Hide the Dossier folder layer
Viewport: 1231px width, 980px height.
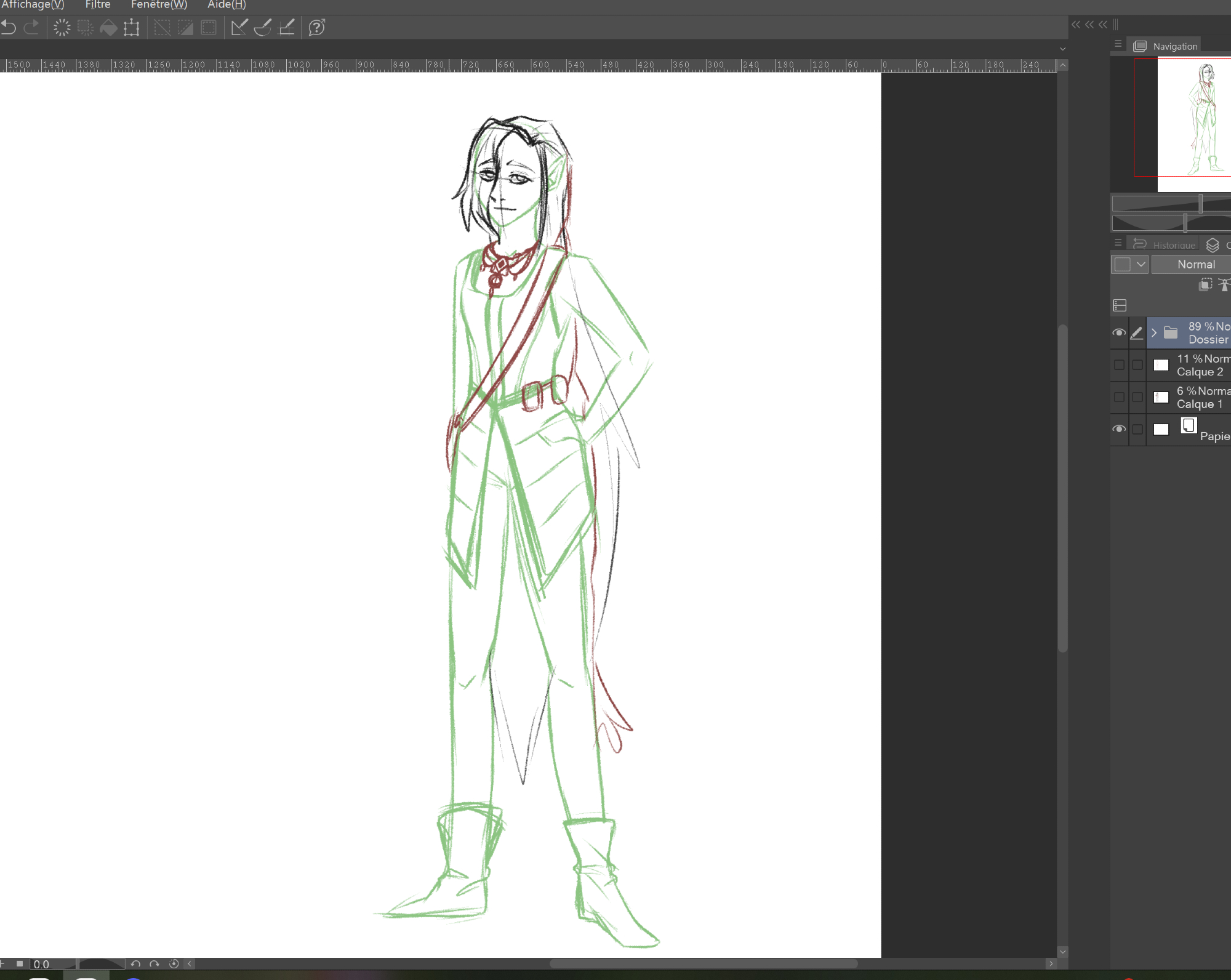click(1119, 333)
